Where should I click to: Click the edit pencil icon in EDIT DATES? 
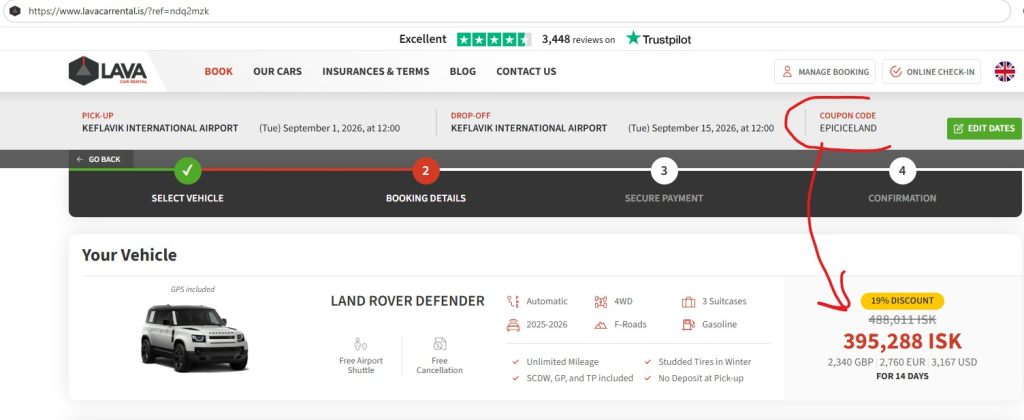pyautogui.click(x=959, y=128)
